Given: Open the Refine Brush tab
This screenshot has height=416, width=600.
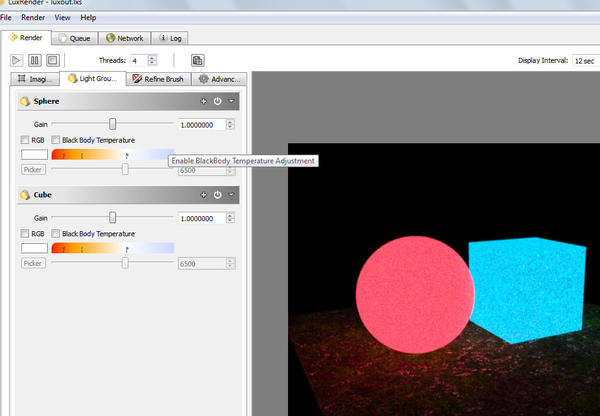Looking at the screenshot, I should (158, 79).
